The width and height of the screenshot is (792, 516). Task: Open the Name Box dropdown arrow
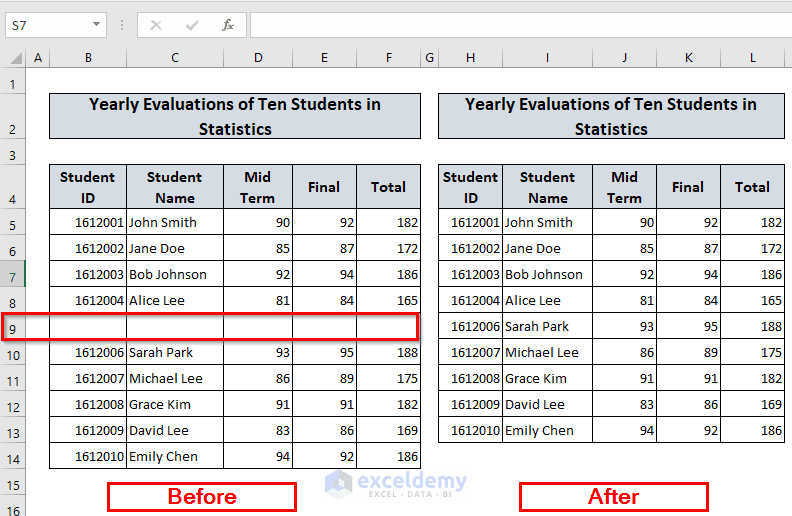coord(96,24)
